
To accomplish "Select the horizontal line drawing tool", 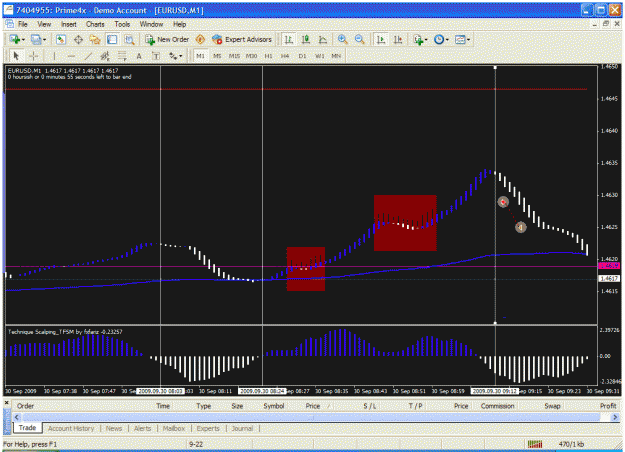I will pos(71,56).
